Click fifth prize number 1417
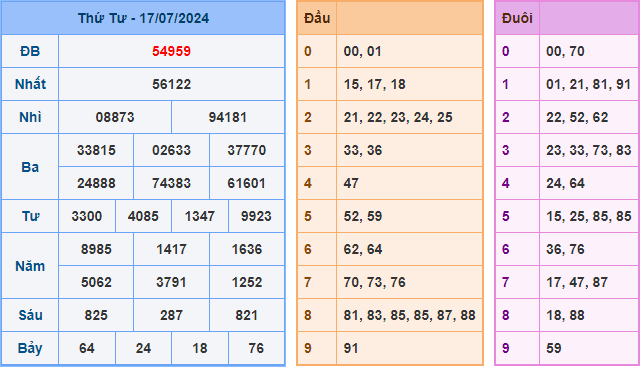Image resolution: width=641 pixels, height=367 pixels. [171, 249]
